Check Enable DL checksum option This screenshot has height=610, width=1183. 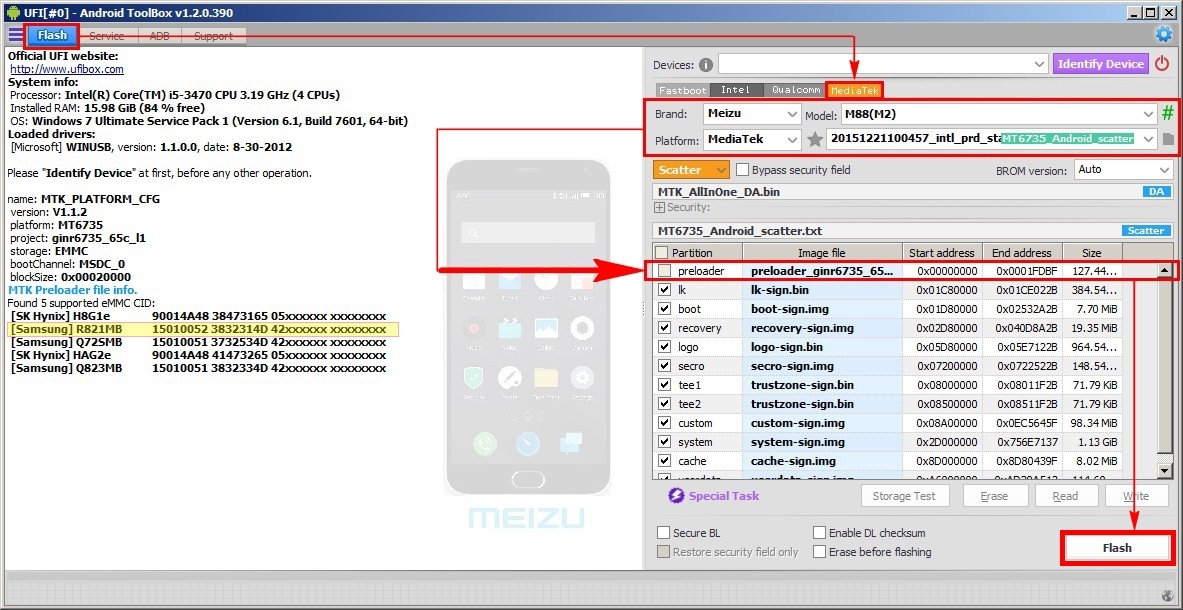pos(819,533)
